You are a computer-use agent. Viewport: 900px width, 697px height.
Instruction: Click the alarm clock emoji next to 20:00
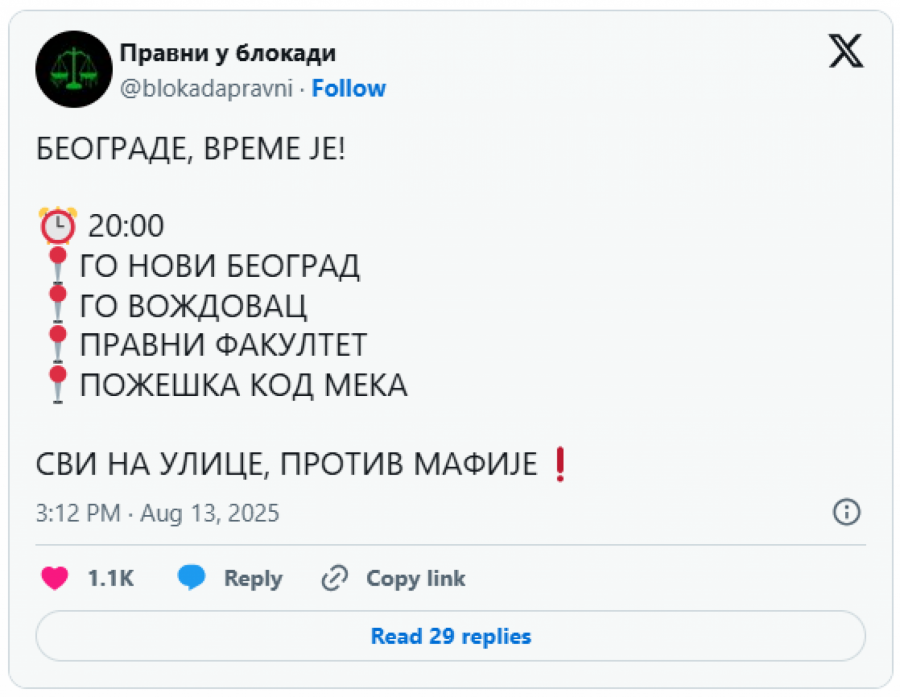tap(58, 225)
